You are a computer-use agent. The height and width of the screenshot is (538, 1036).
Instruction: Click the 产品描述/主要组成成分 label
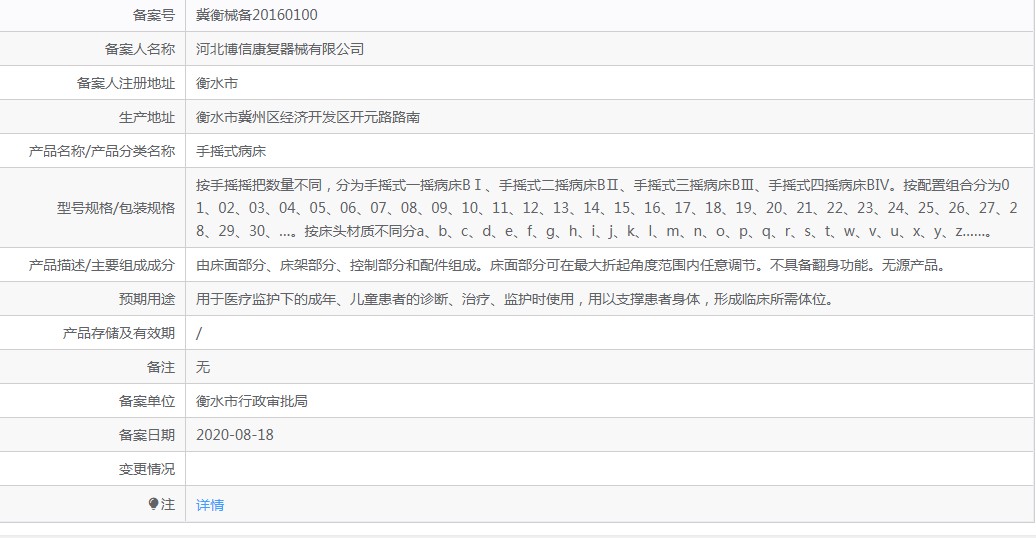102,266
